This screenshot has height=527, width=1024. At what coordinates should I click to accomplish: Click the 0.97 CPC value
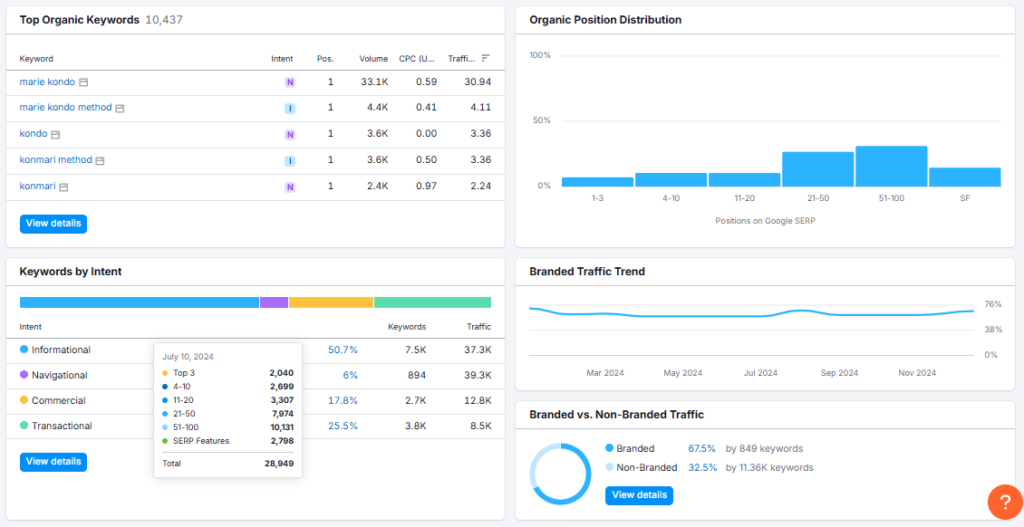pos(427,185)
